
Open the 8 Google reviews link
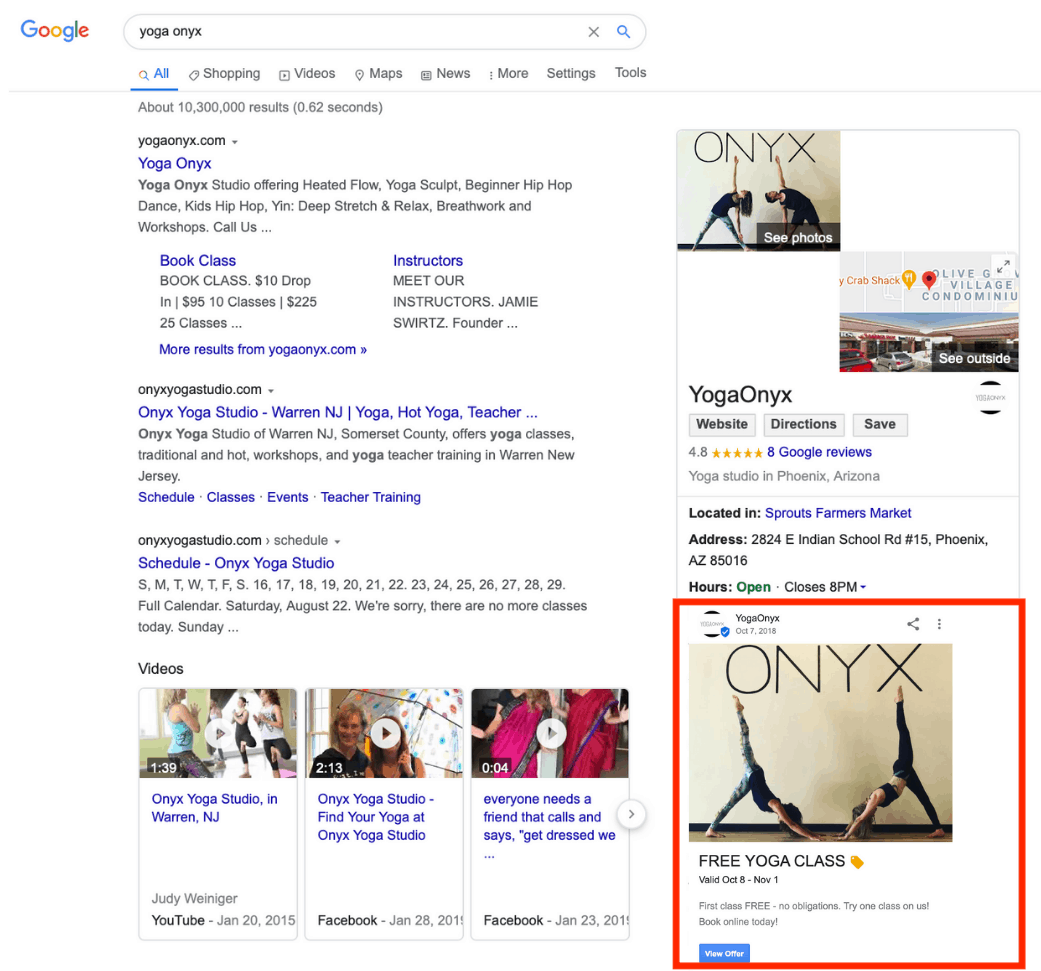[819, 452]
